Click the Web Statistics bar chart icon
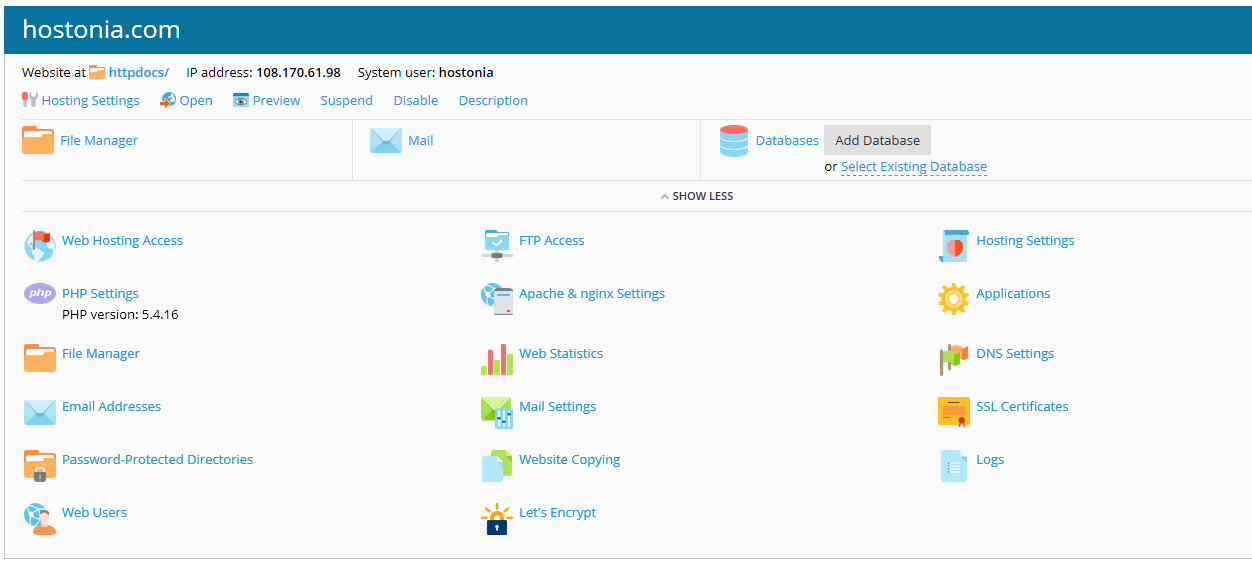 pos(497,358)
